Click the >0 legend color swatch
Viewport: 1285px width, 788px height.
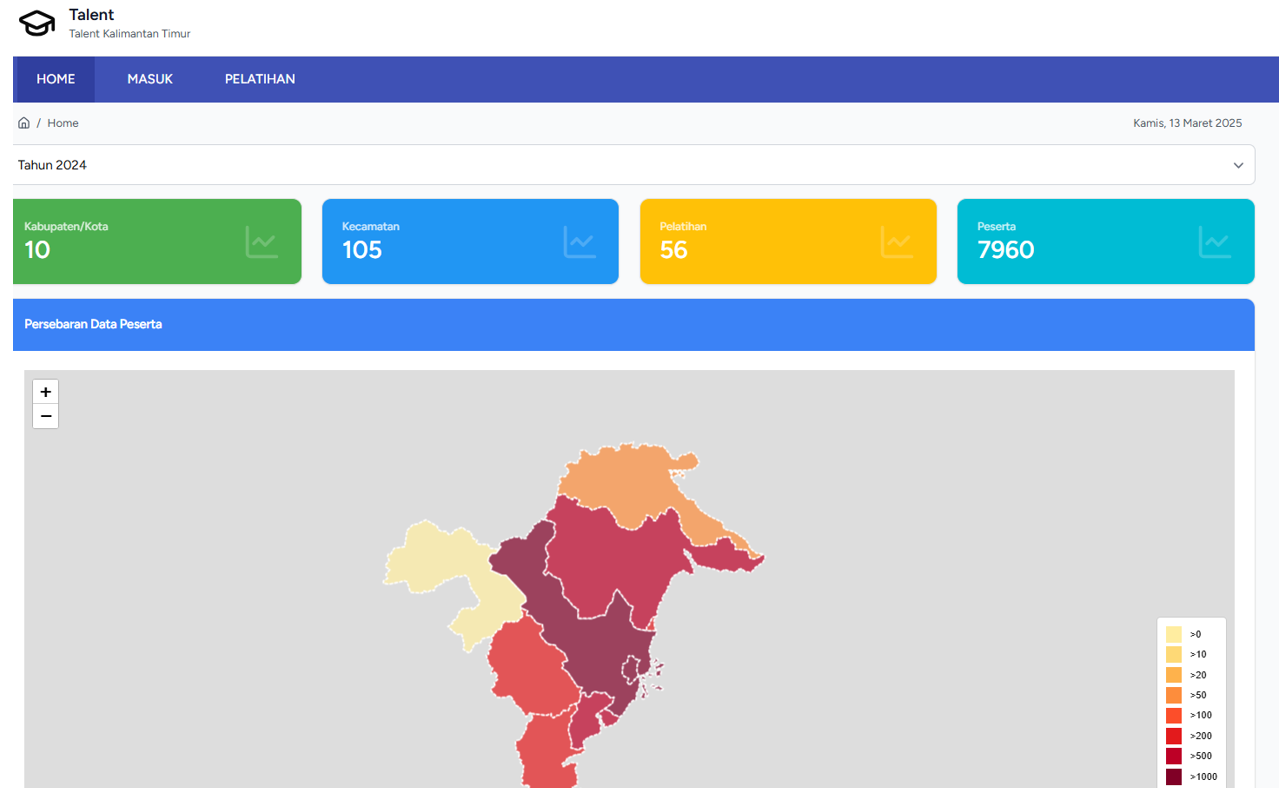click(x=1174, y=634)
